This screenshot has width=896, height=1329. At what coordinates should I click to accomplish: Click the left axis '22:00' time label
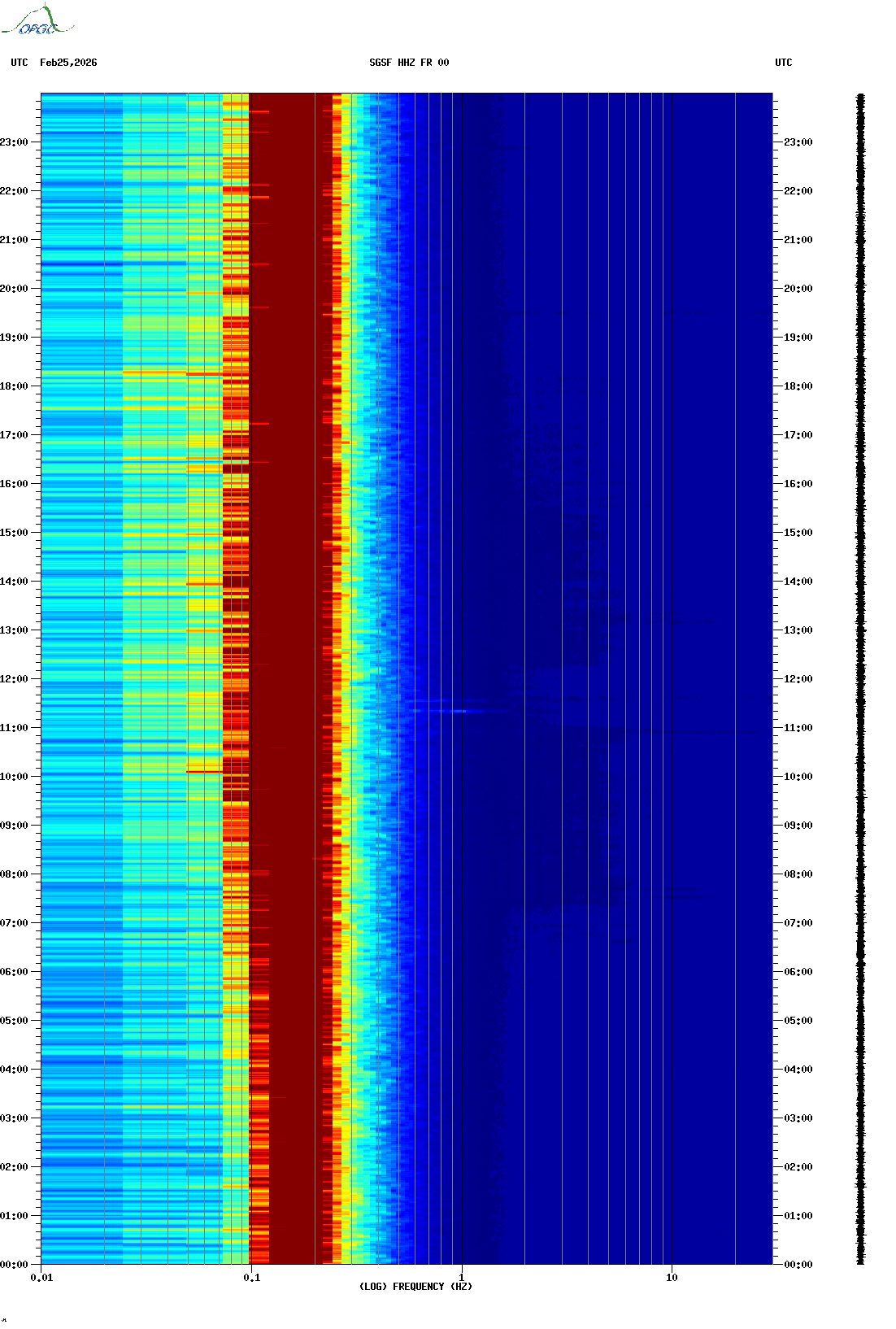tap(14, 191)
